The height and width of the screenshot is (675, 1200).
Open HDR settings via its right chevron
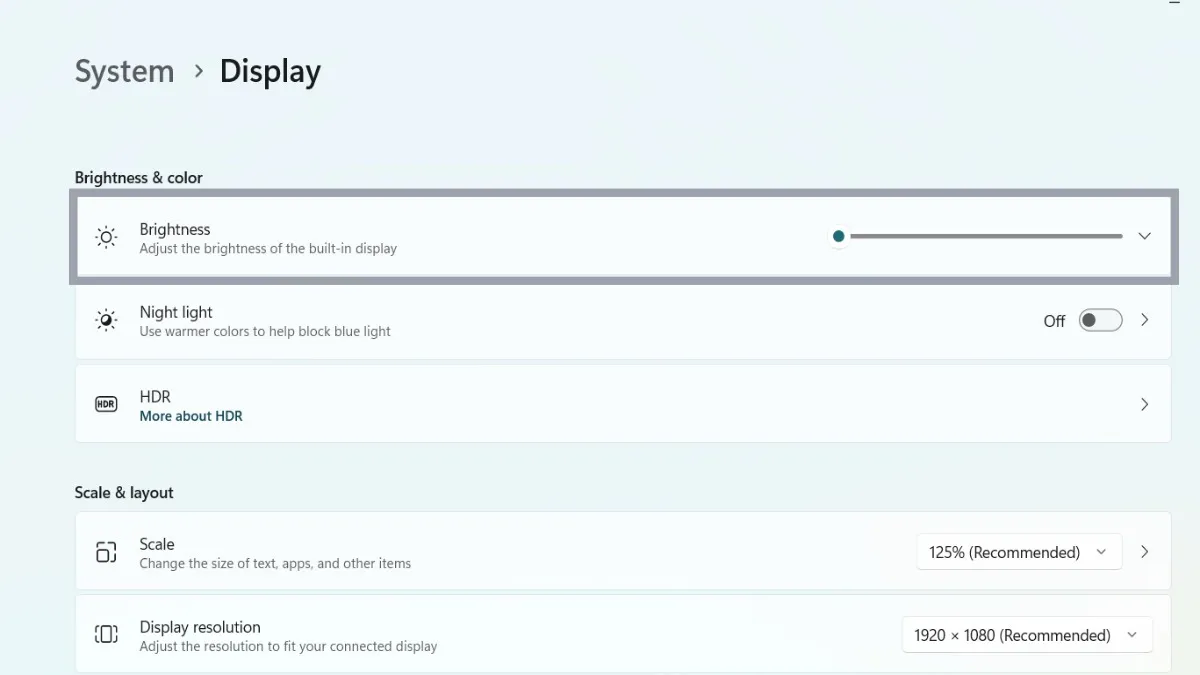tap(1144, 404)
